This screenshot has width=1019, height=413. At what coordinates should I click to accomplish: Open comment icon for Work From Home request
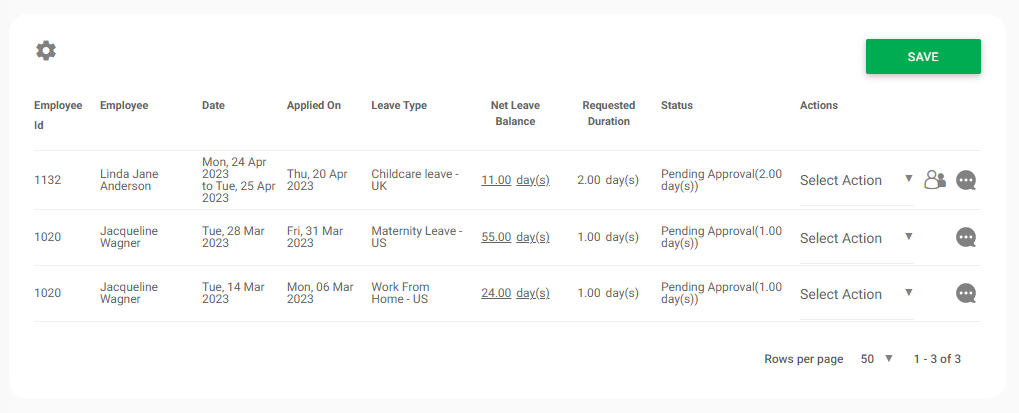point(966,294)
